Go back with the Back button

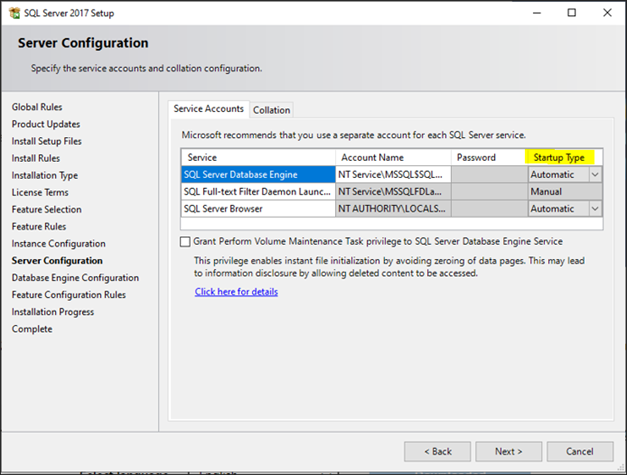pos(437,450)
